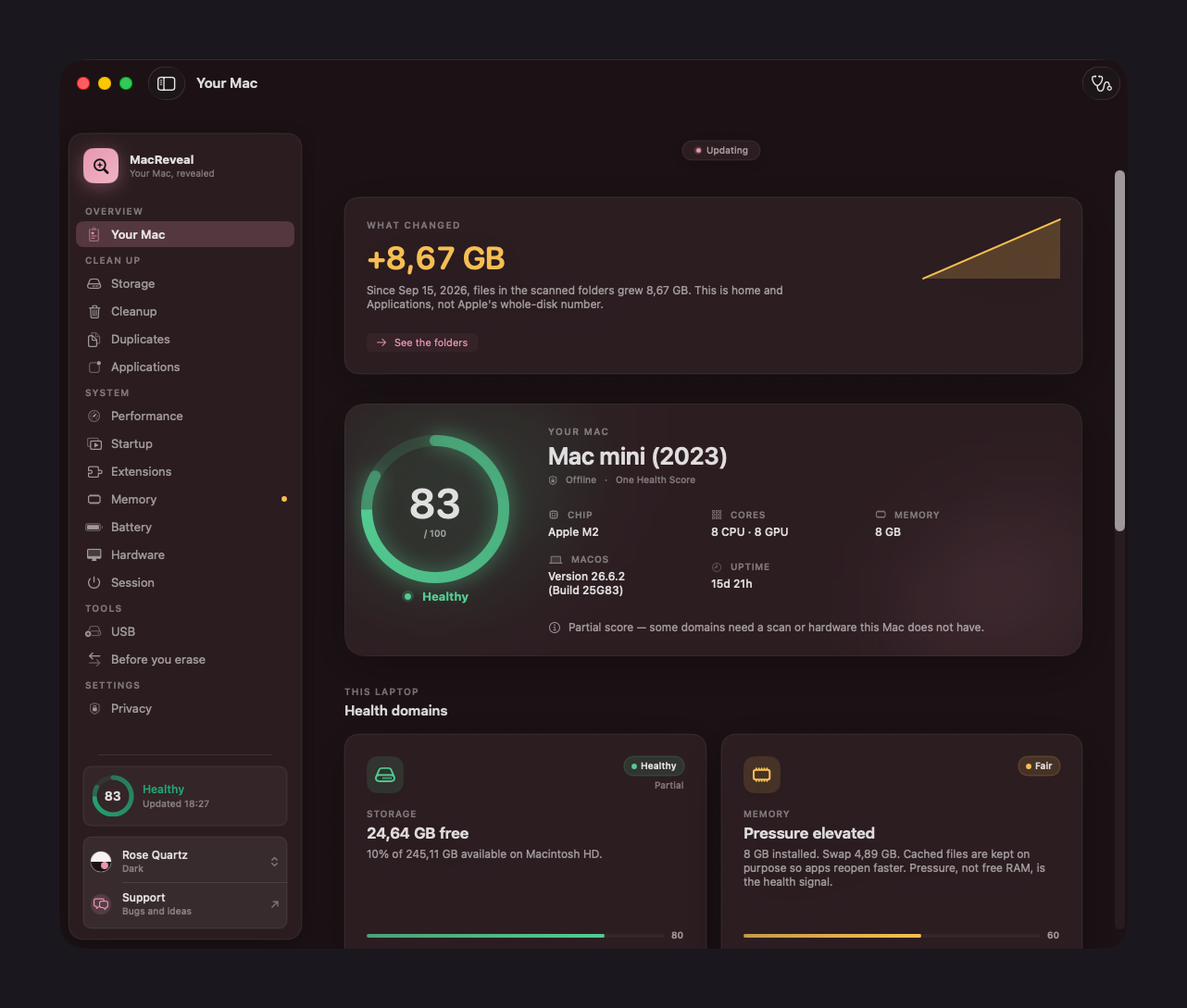
Task: Click the Storage drive icon in sidebar
Action: coord(94,284)
